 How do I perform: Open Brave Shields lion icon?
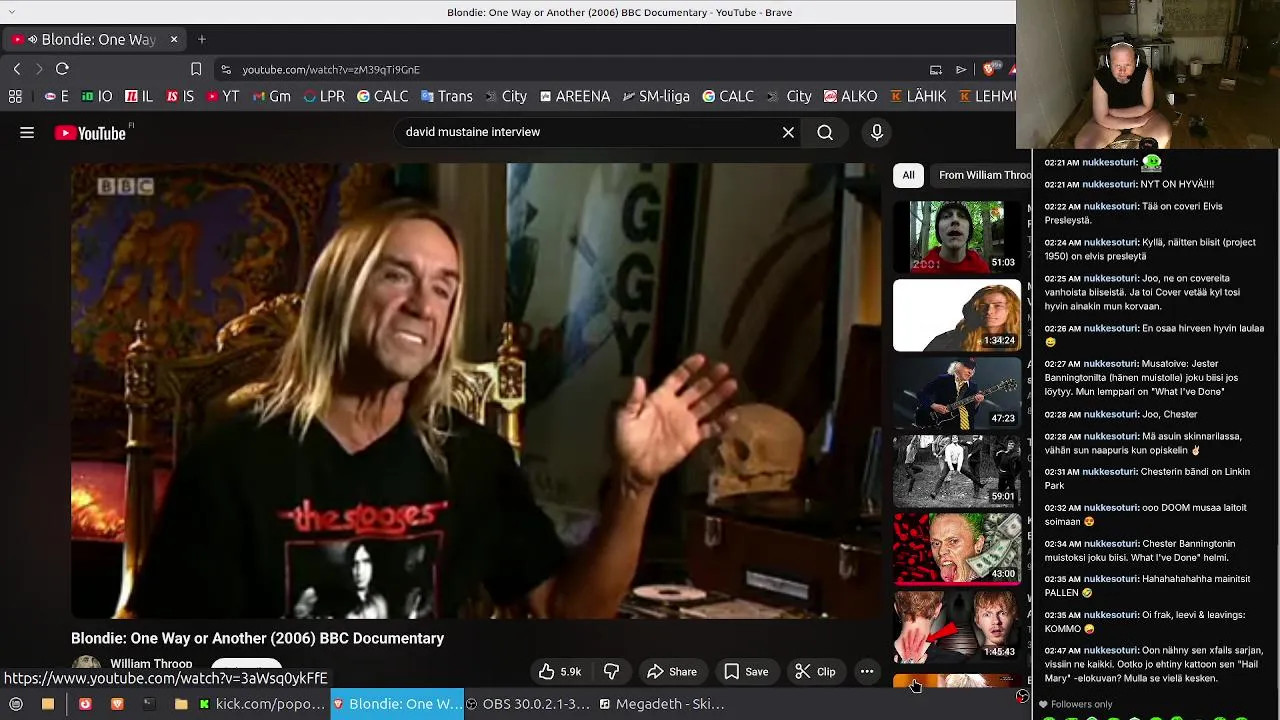pos(989,68)
